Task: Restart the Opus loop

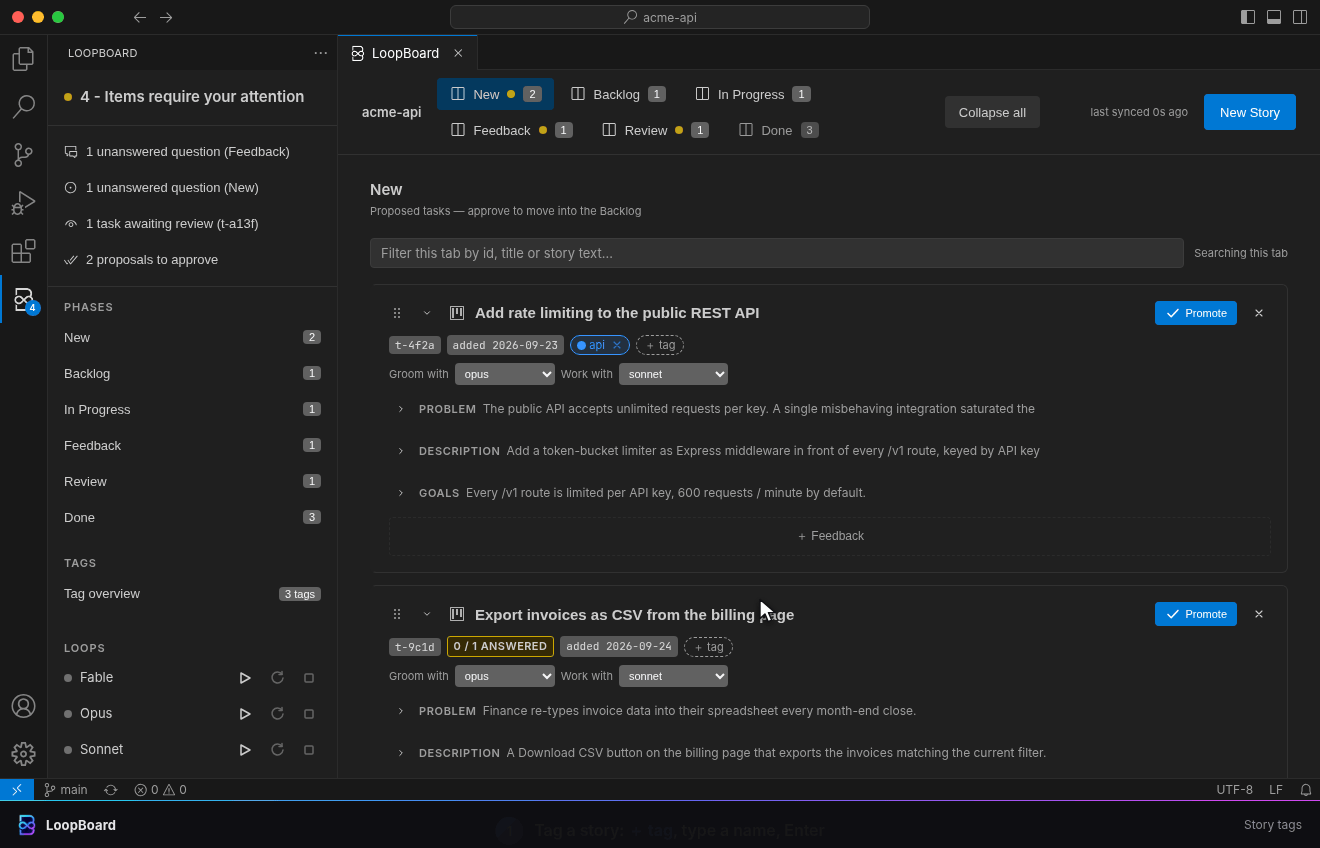Action: 277,714
